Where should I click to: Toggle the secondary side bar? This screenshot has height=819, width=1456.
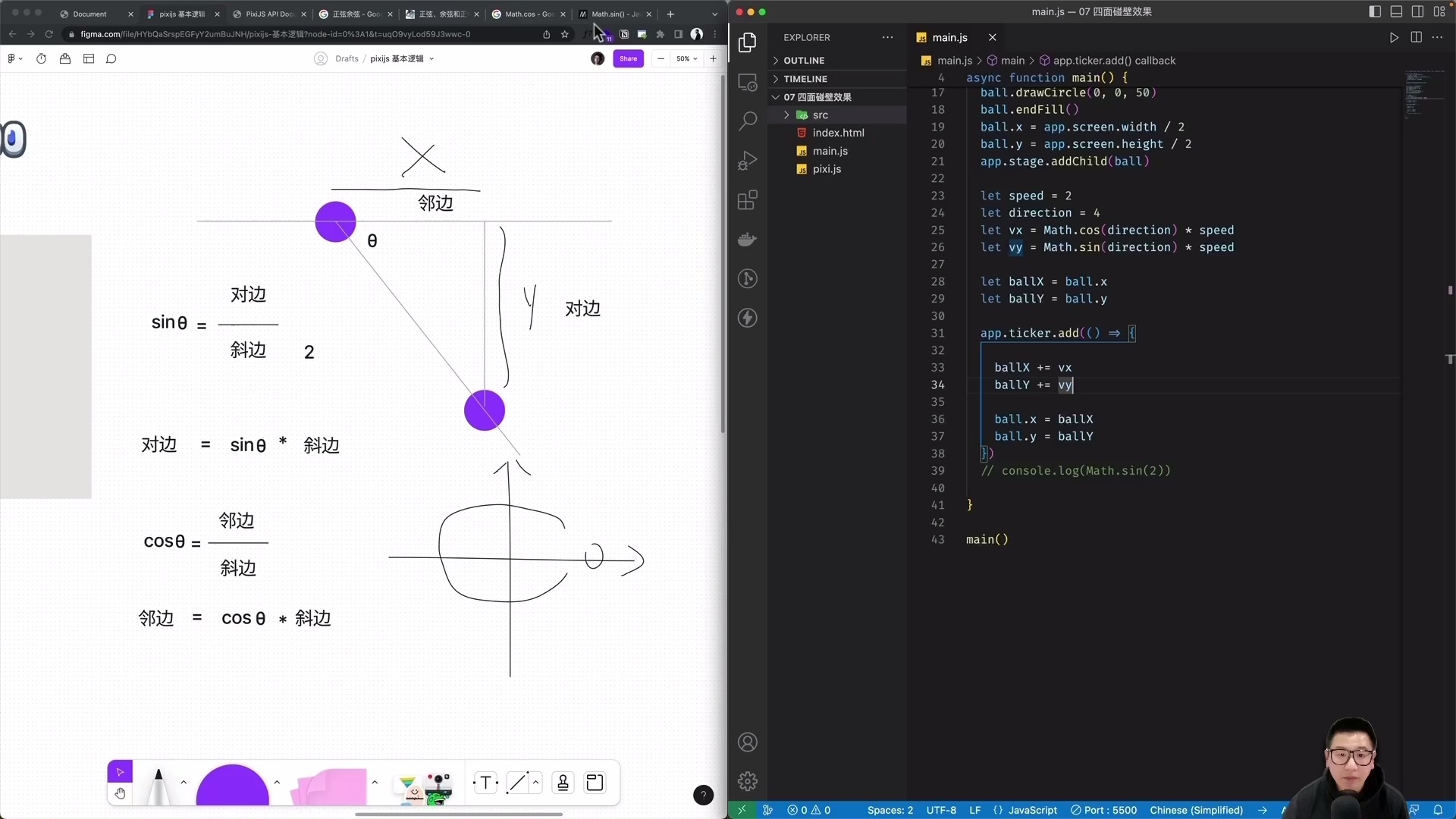tap(1417, 11)
